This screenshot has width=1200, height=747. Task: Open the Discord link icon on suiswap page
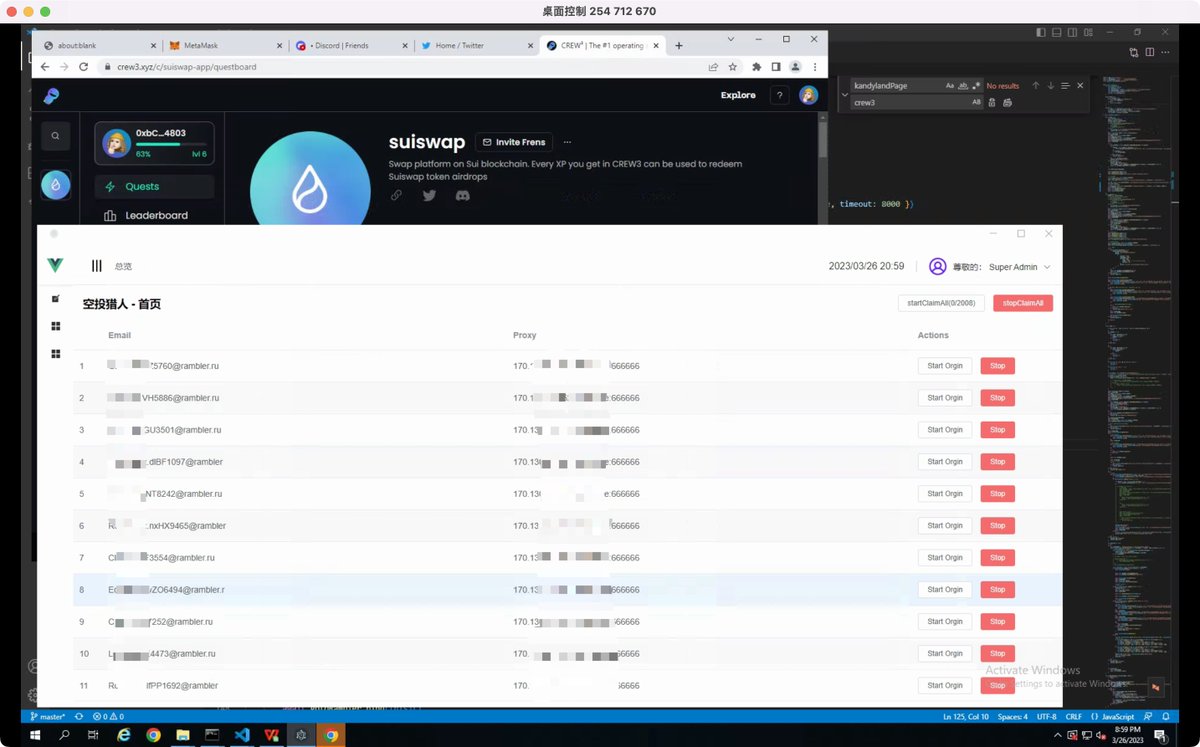(462, 196)
